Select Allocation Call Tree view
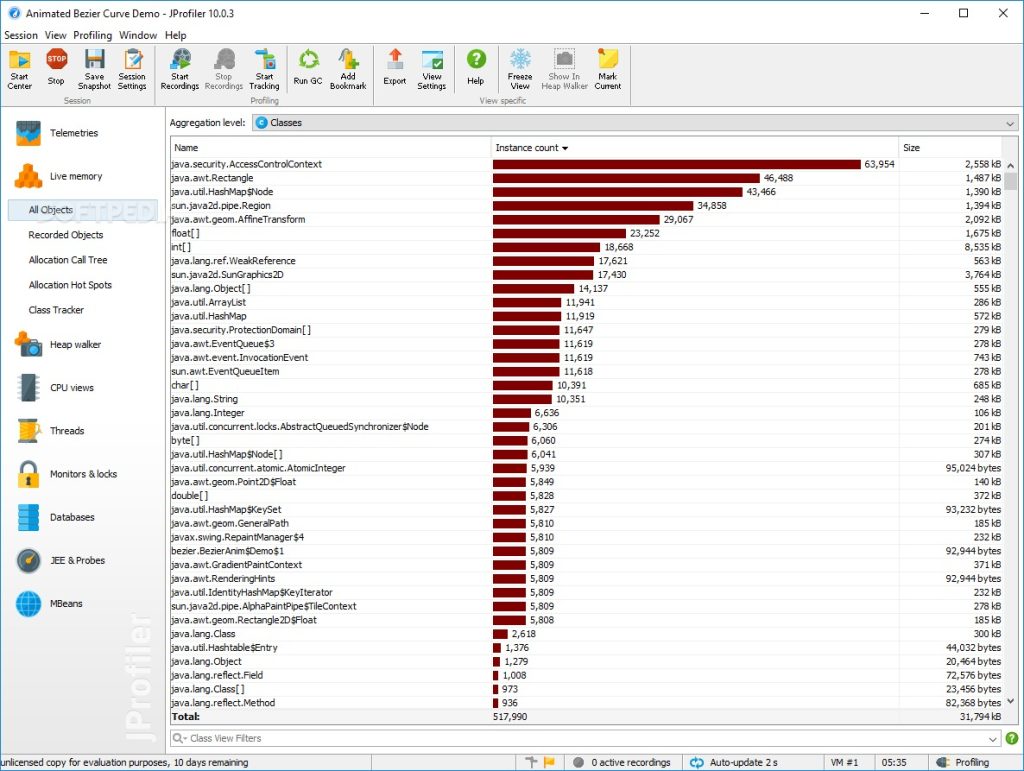This screenshot has width=1024, height=771. 68,260
